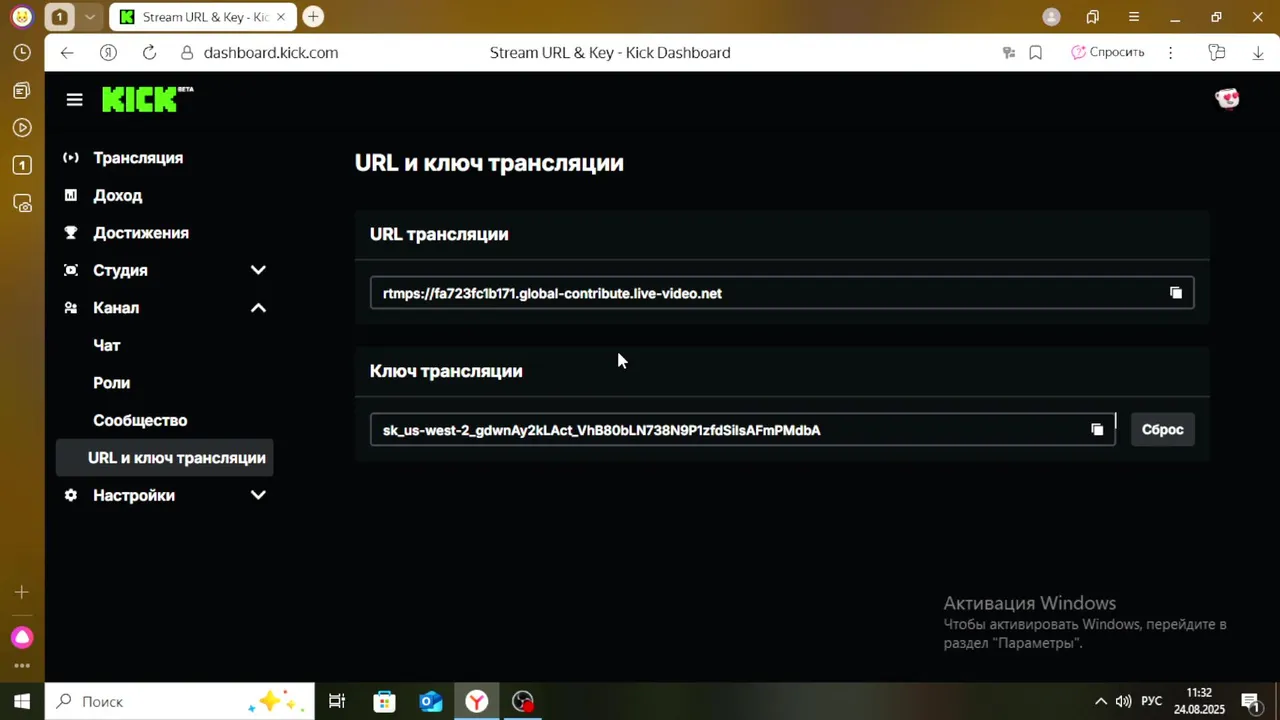Viewport: 1280px width, 720px height.
Task: Switch to the Stream URL & Key browser tab
Action: (203, 17)
